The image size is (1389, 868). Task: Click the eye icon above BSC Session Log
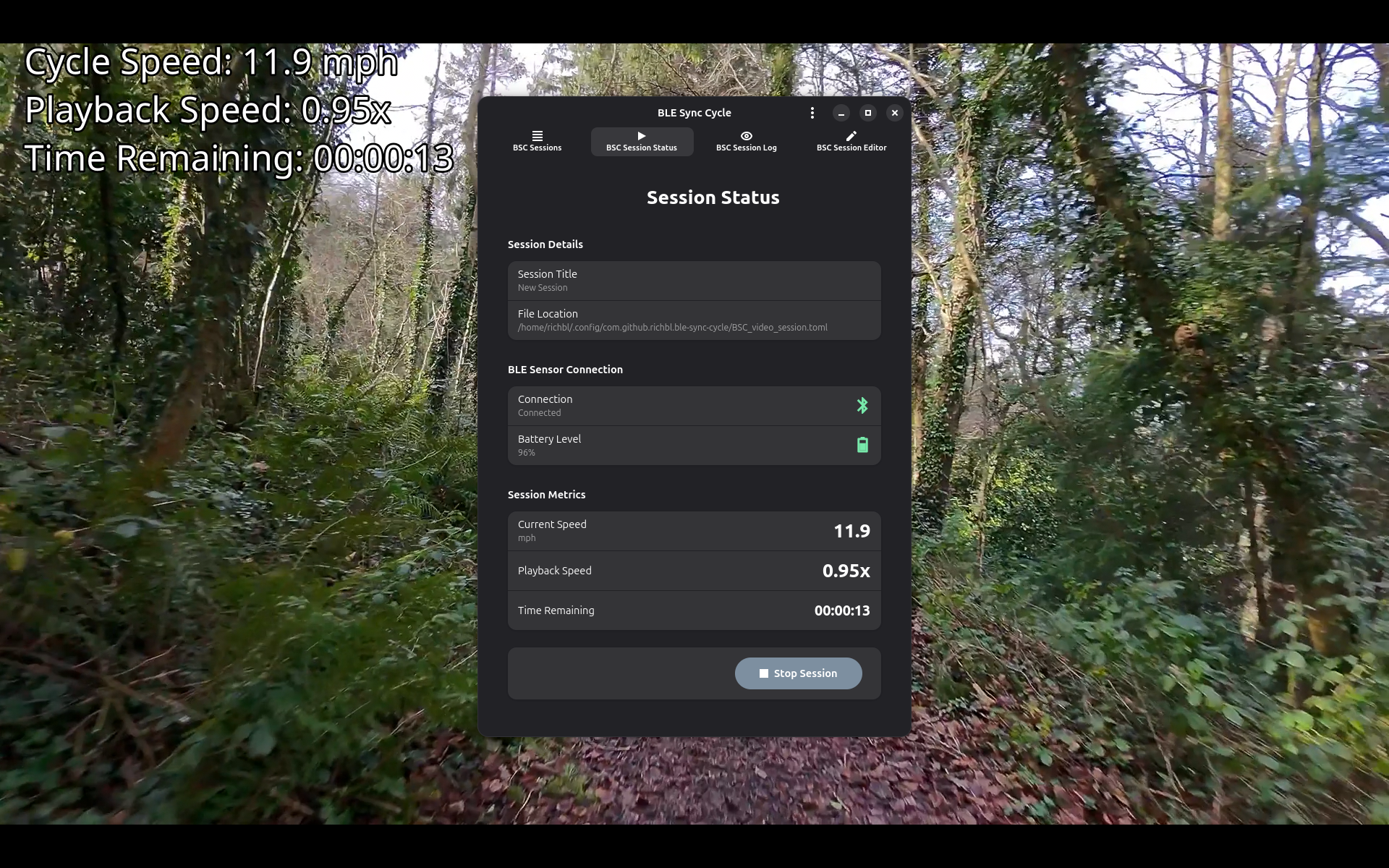click(x=746, y=136)
